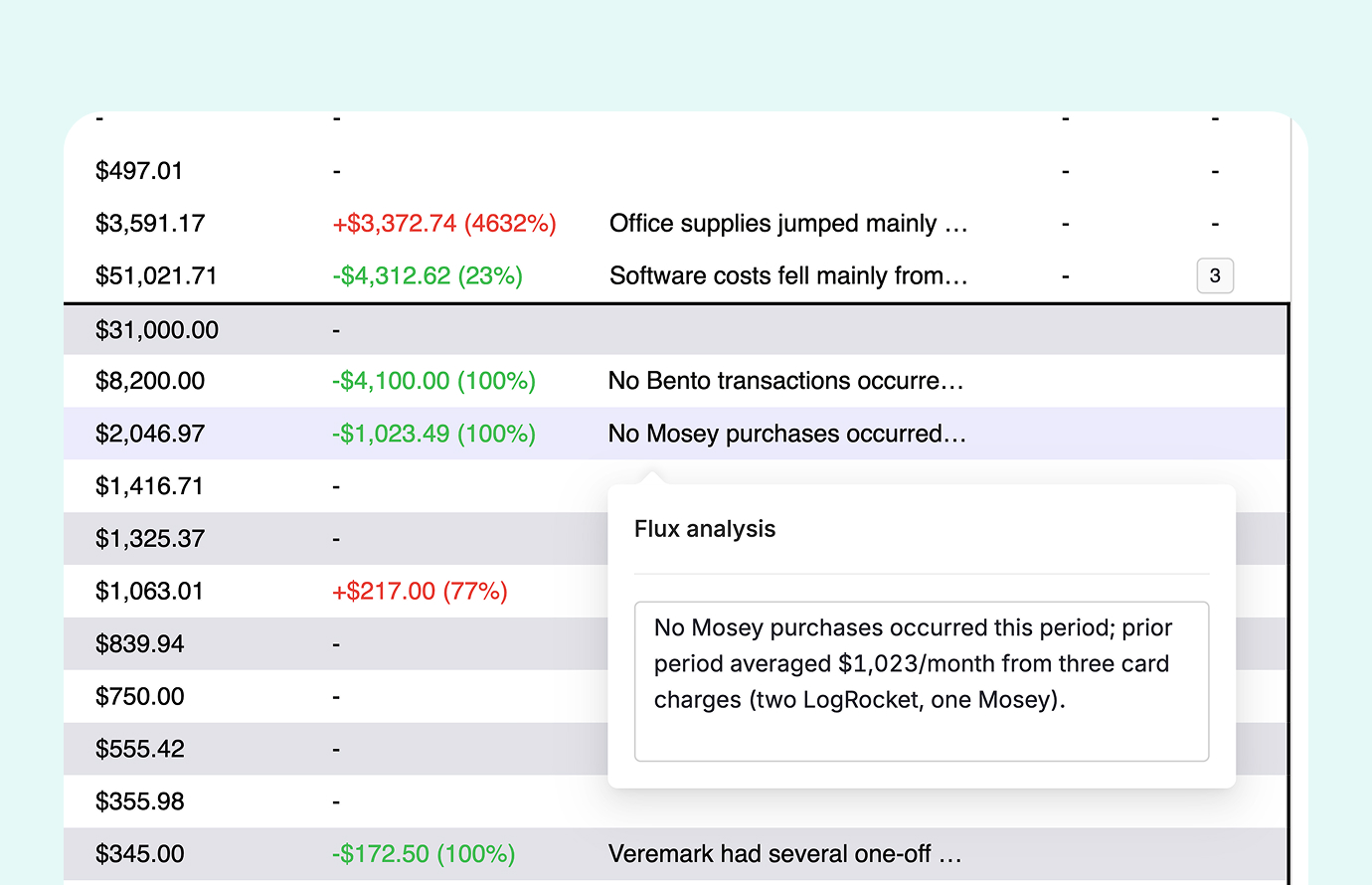Click the $51,021.71 amount cell
1372x885 pixels.
click(x=156, y=276)
